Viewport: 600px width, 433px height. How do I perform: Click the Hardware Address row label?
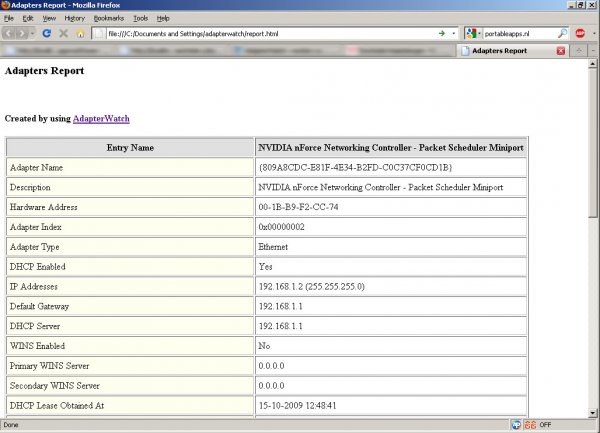(44, 207)
